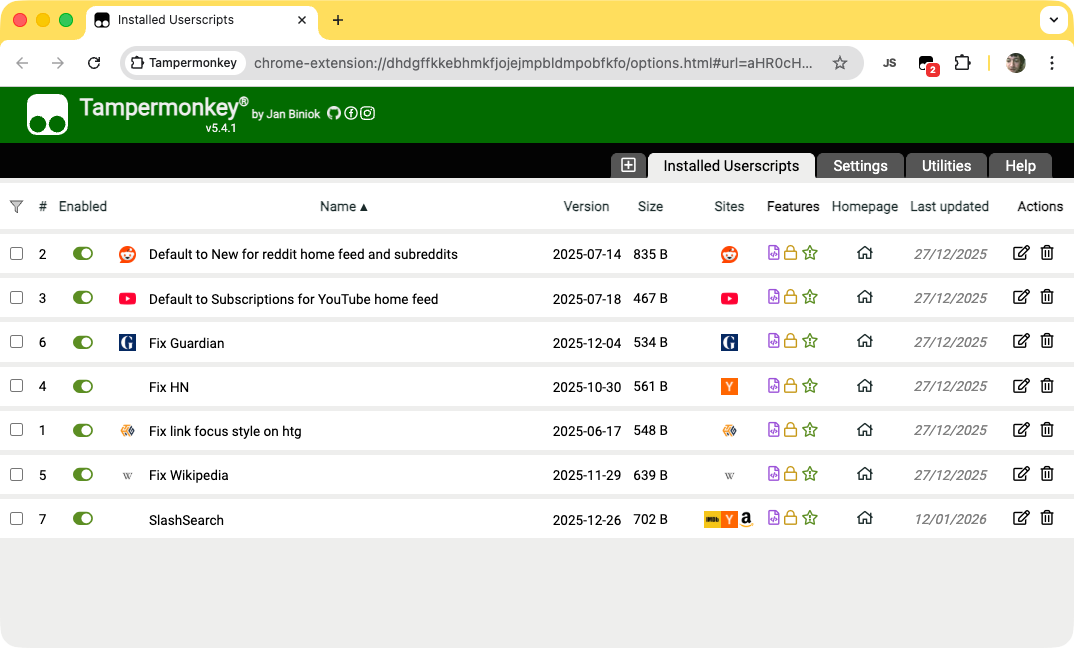Click the Chrome profile avatar
Screen dimensions: 1074x648
point(1015,63)
